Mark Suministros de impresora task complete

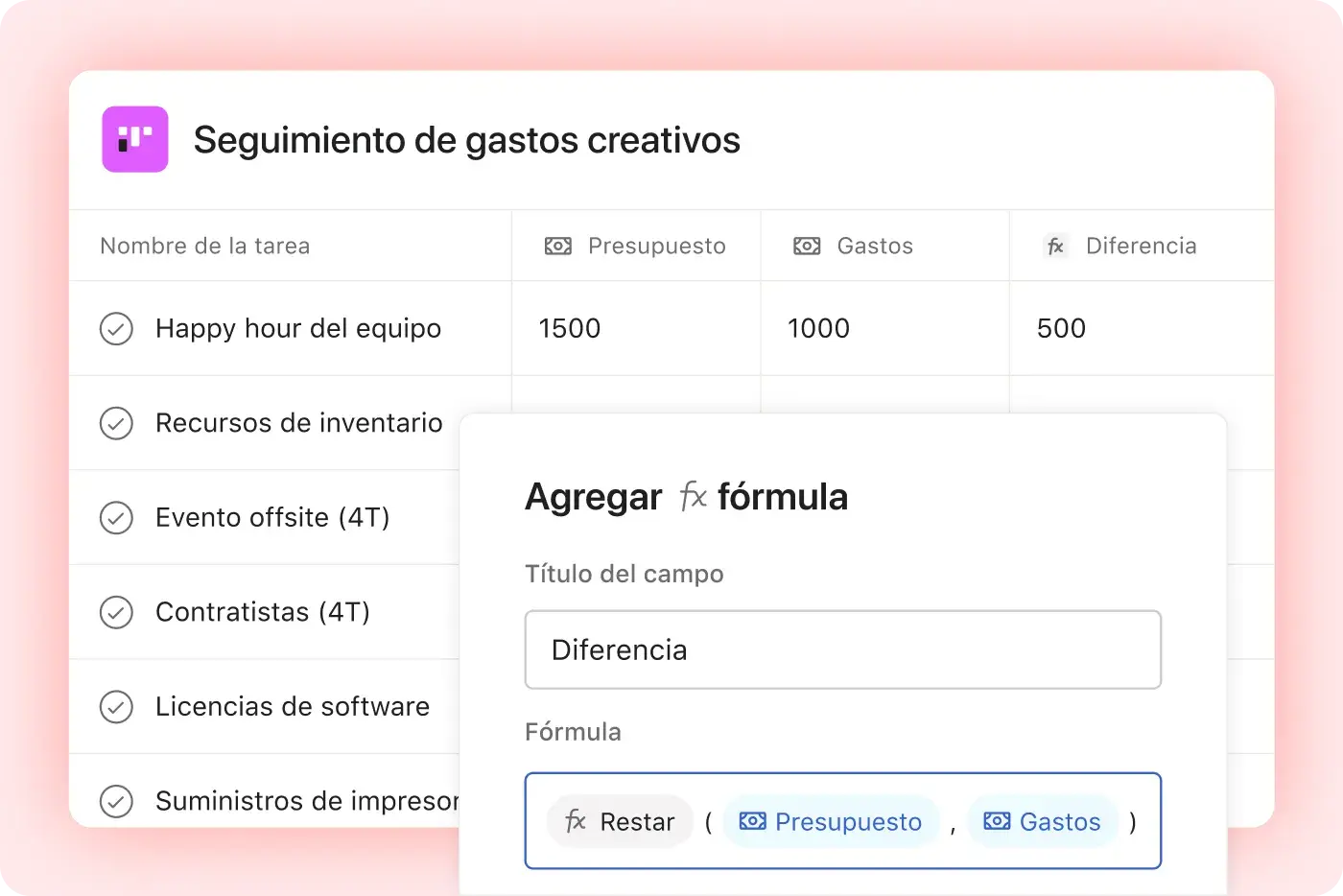pos(116,801)
